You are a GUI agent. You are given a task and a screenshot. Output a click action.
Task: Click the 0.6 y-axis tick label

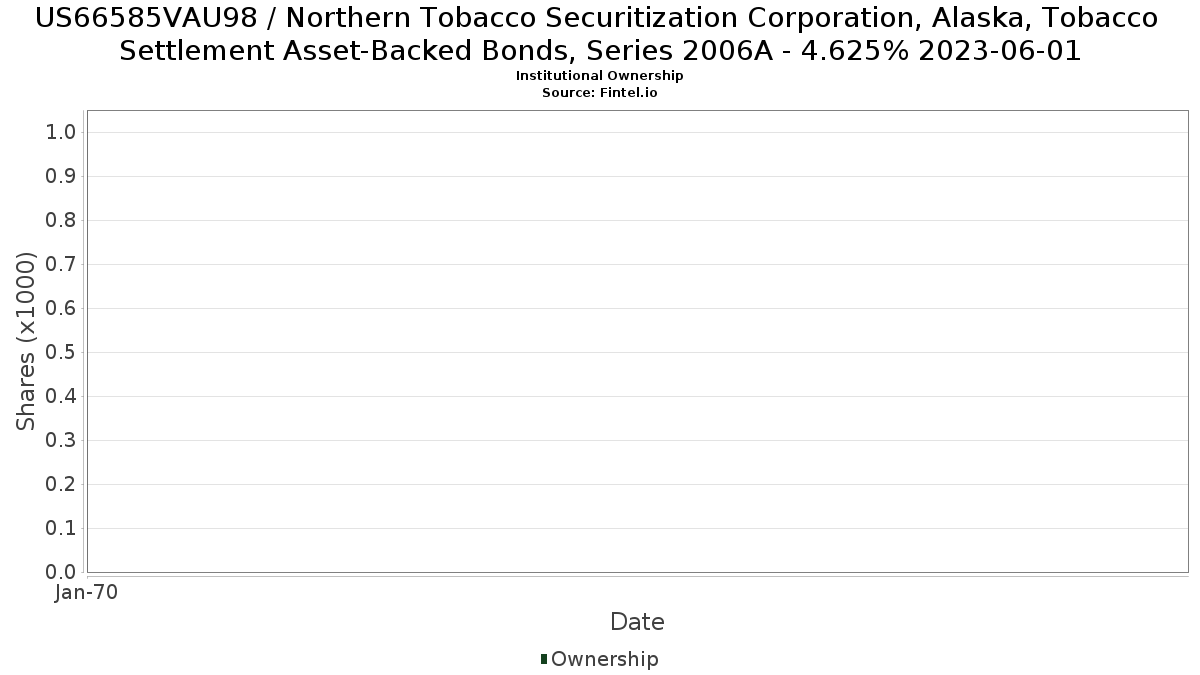pos(62,309)
